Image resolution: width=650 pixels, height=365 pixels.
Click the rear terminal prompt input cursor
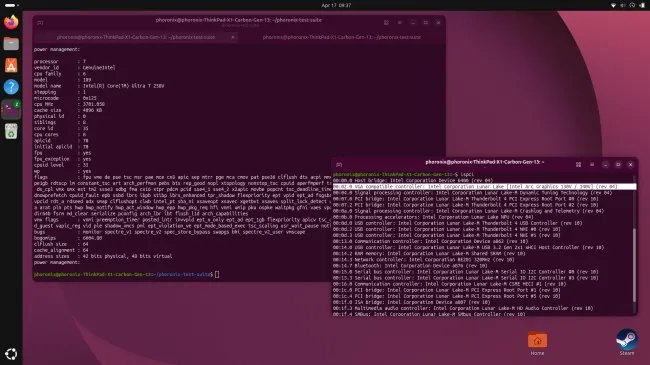[x=217, y=274]
